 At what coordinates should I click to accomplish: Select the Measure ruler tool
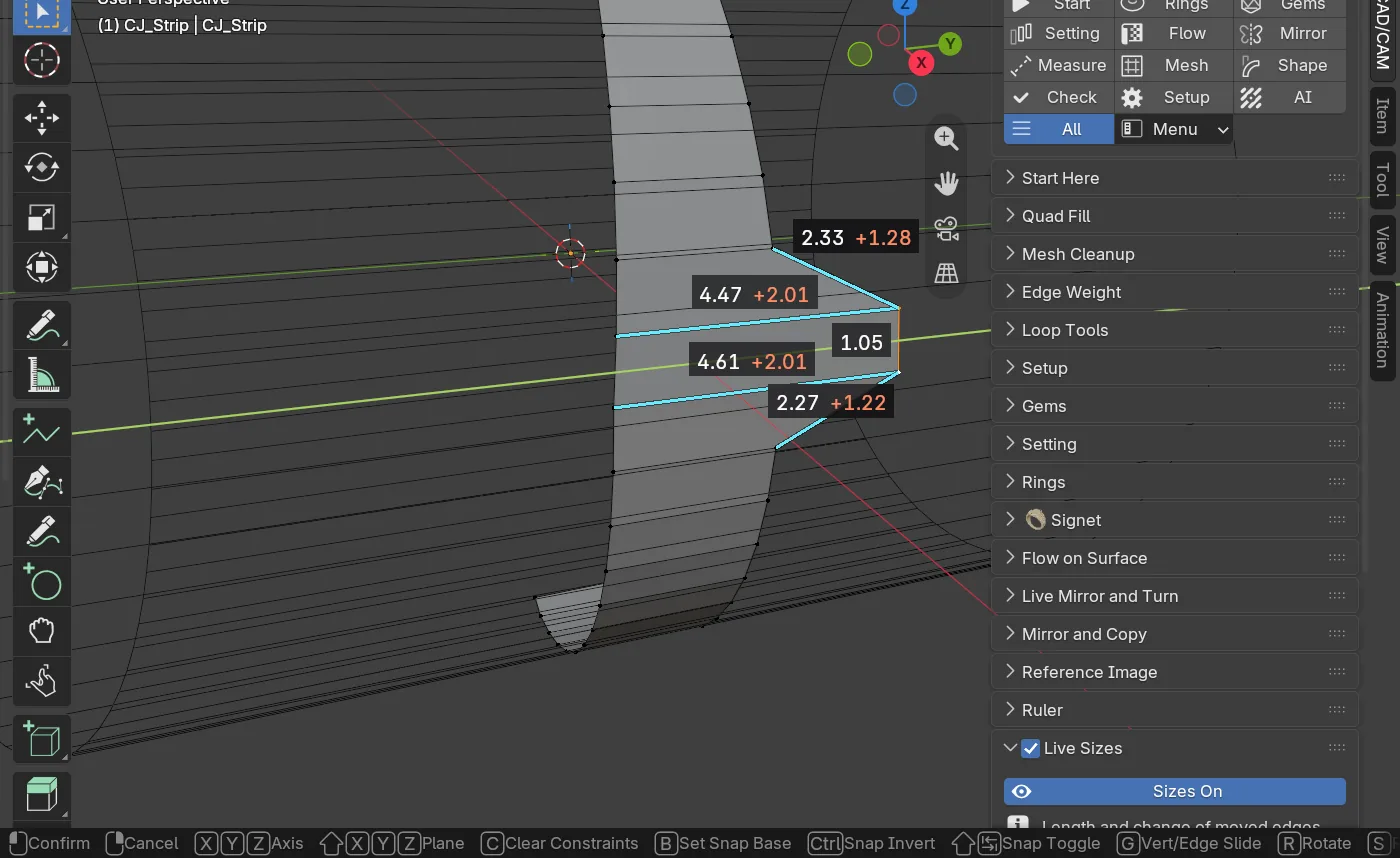[x=41, y=375]
